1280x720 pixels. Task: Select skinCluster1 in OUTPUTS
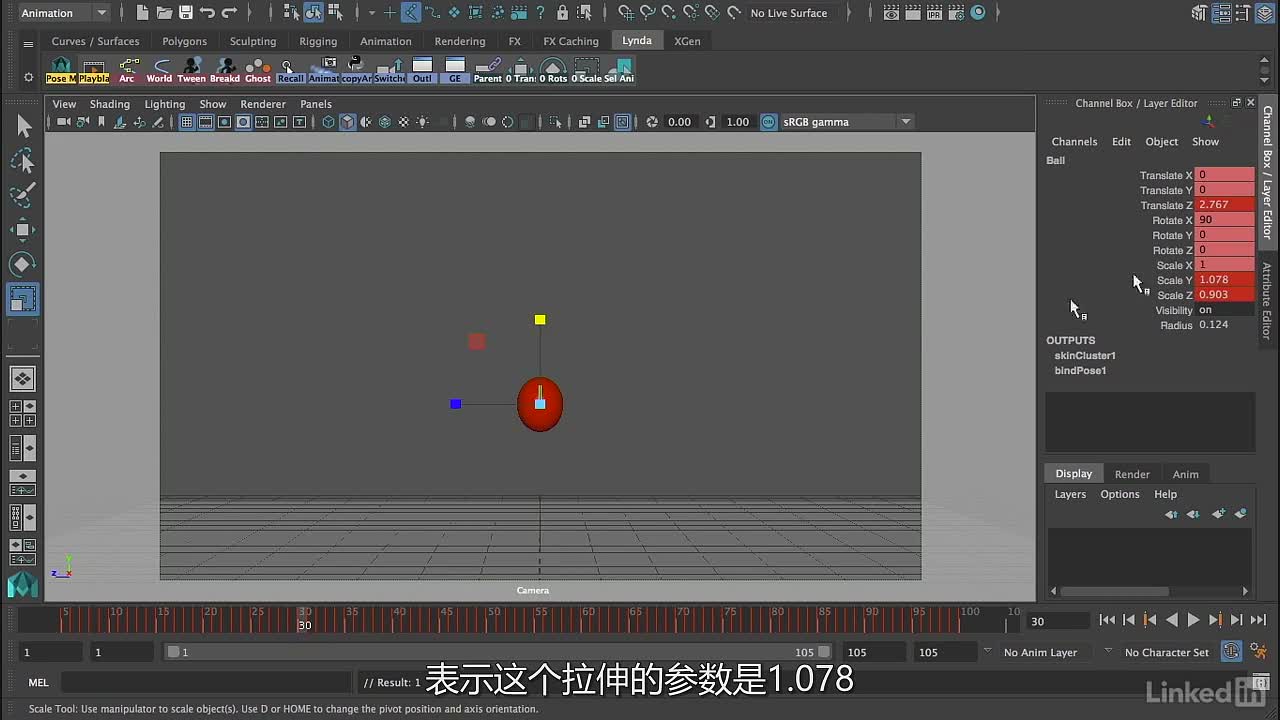1085,356
